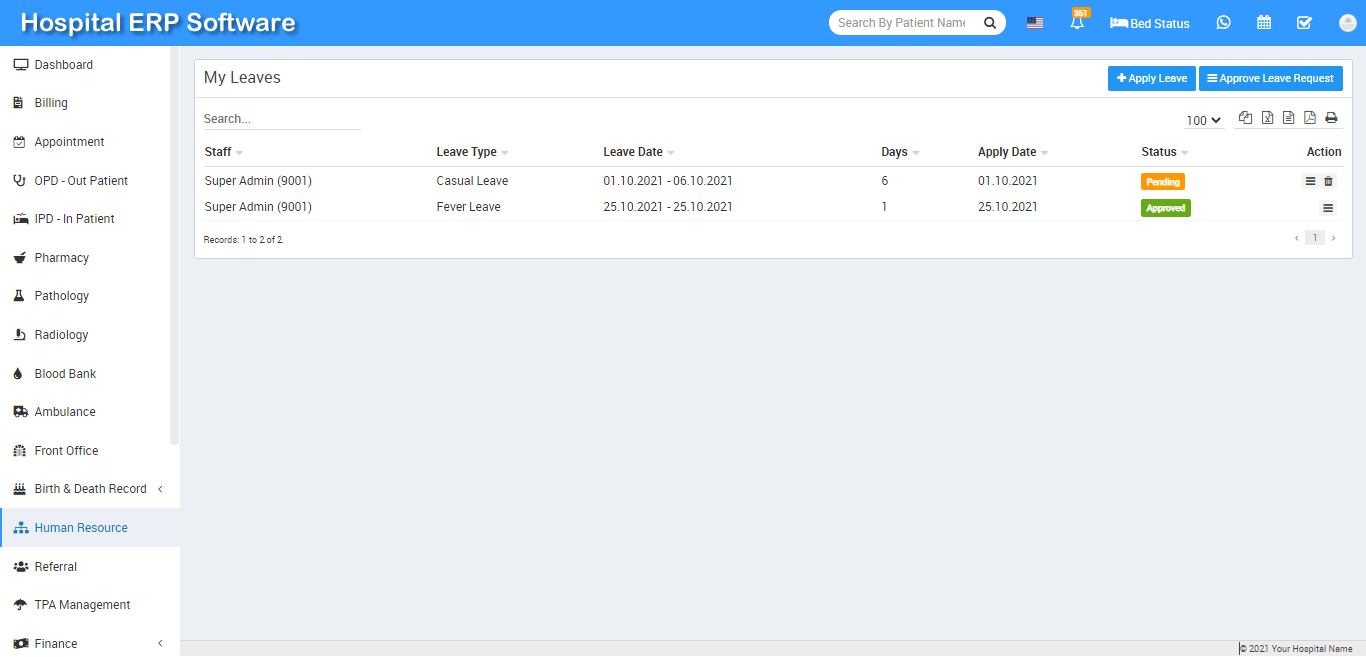Open Blood Bank from the sidebar

click(x=65, y=374)
